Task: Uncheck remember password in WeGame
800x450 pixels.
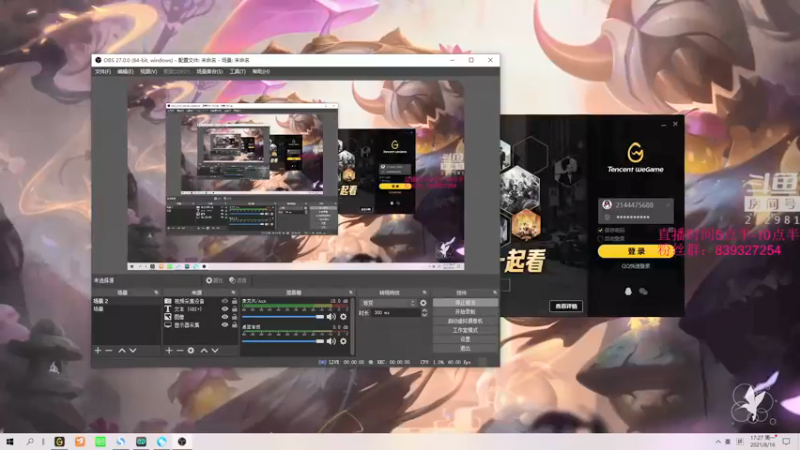Action: click(601, 230)
